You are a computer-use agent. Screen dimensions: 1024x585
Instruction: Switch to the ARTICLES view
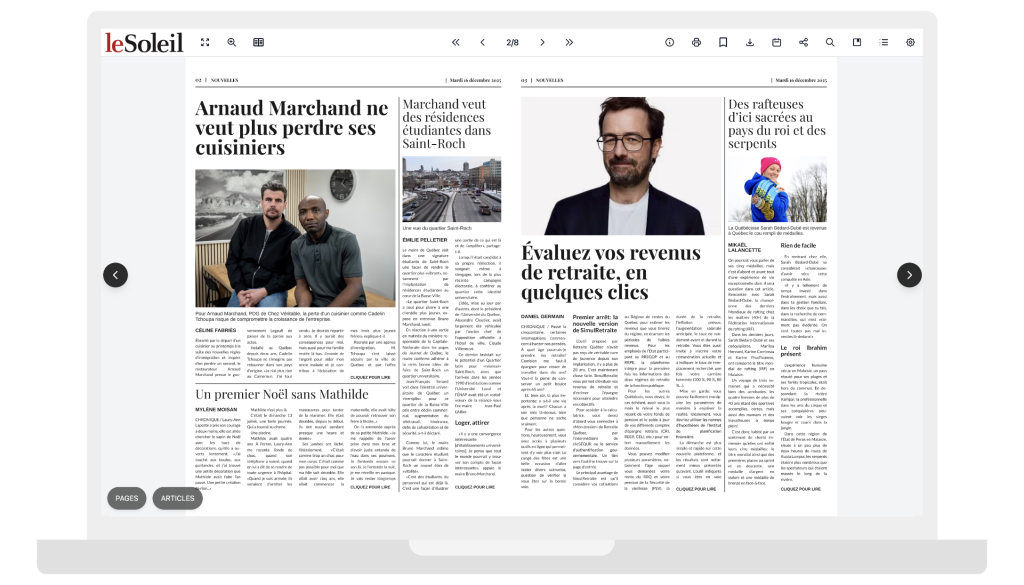178,498
